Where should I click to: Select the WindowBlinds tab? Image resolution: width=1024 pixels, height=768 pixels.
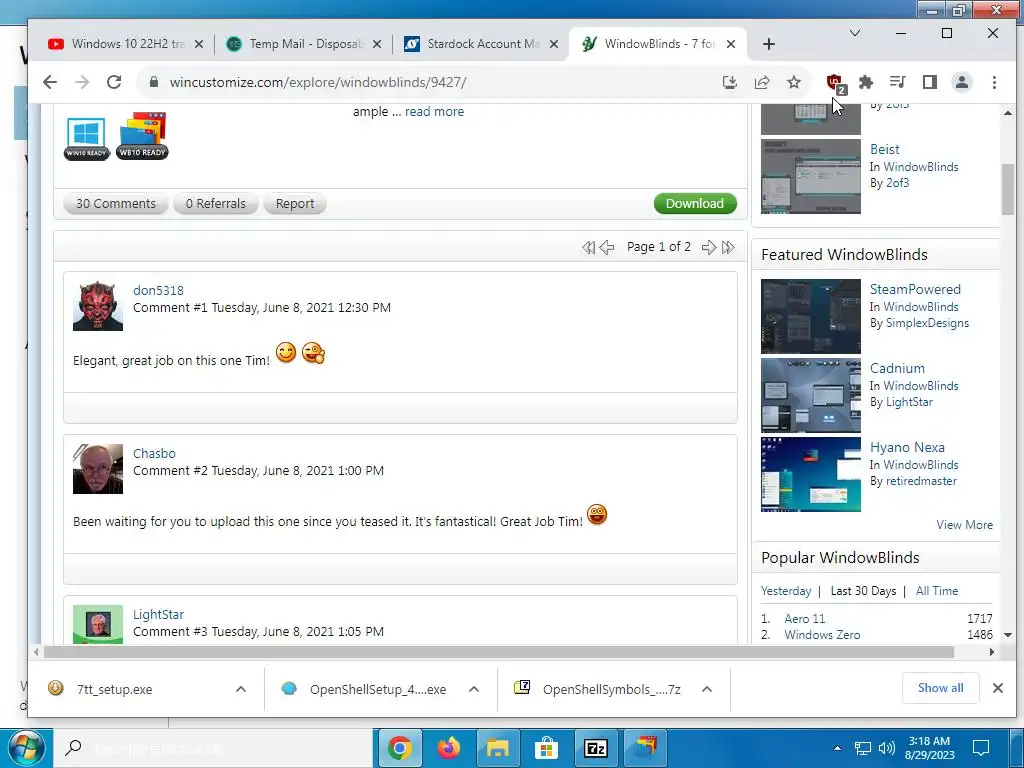658,44
